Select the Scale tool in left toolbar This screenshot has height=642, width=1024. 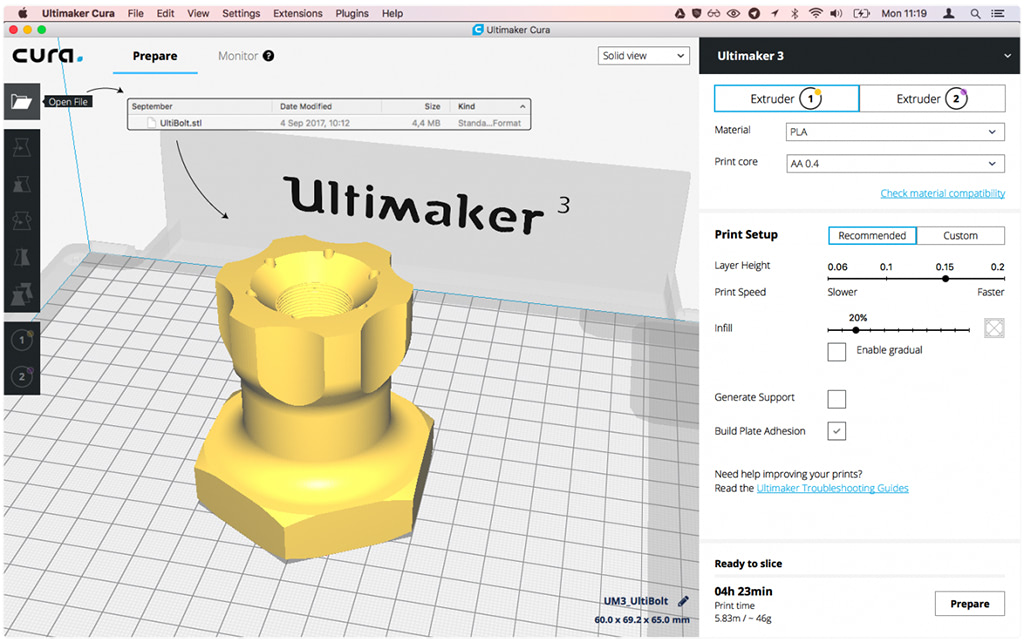(22, 185)
